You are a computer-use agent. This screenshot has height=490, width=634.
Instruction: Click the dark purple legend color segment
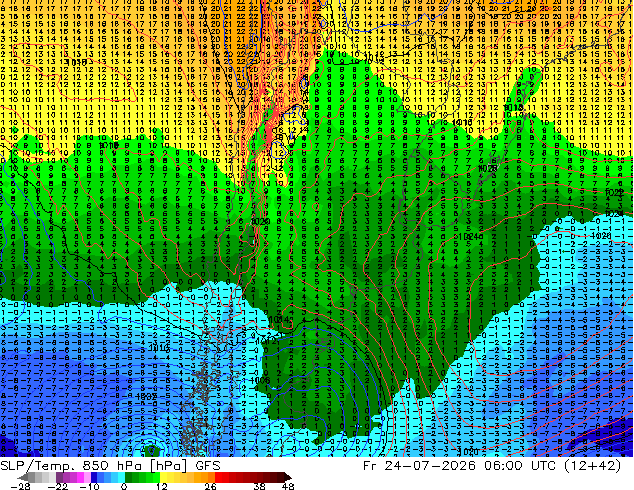[59, 477]
